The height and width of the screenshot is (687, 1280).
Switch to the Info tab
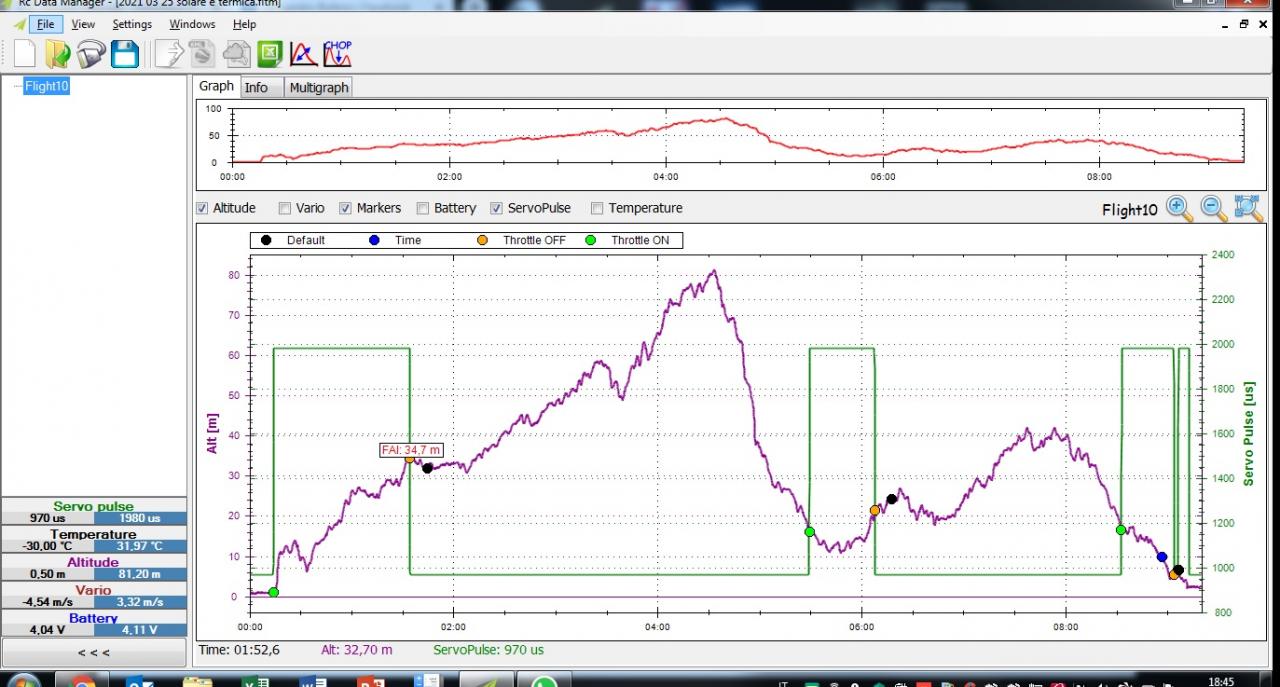click(x=256, y=88)
